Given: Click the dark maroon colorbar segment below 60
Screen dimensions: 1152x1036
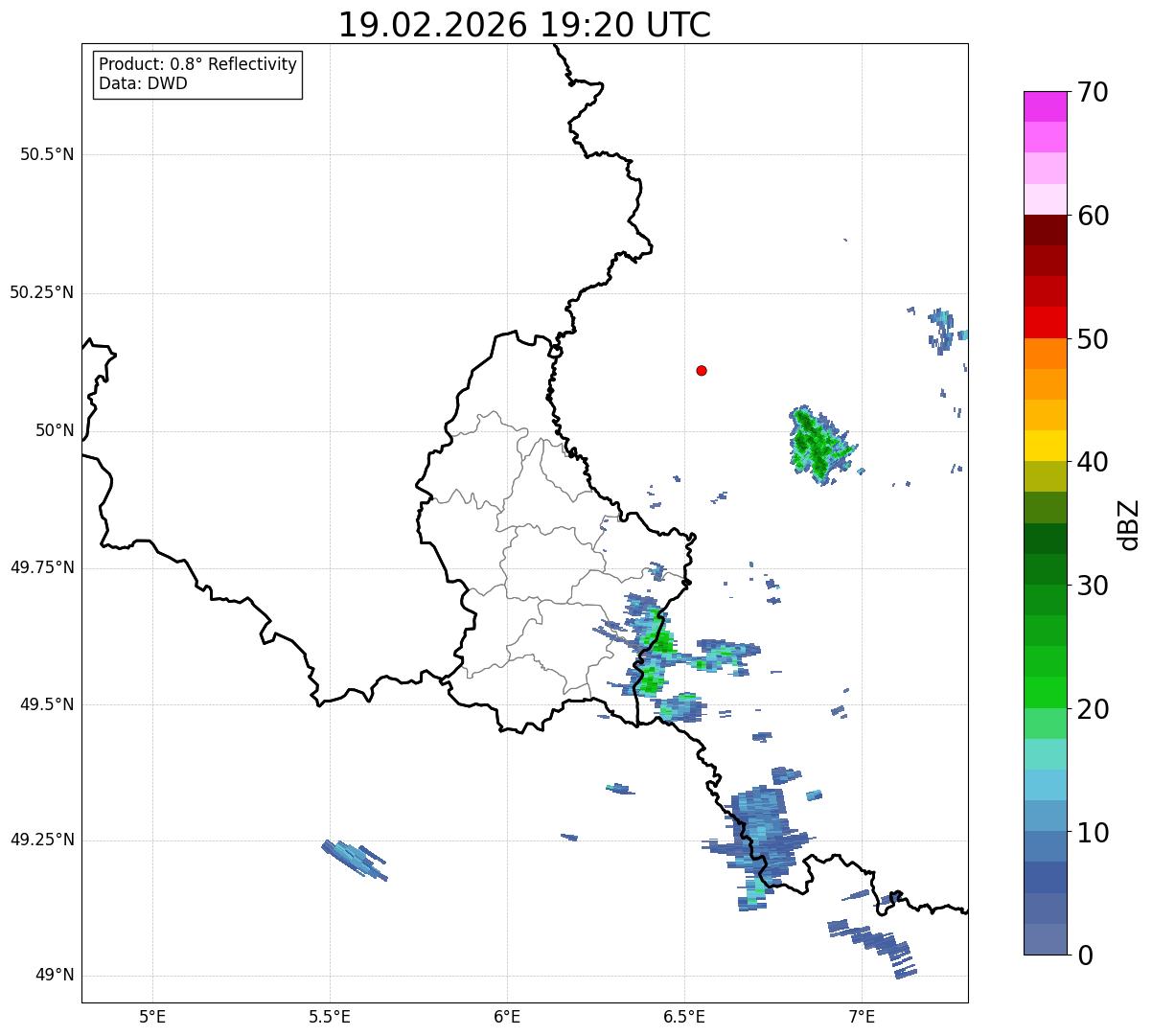Looking at the screenshot, I should [1045, 230].
